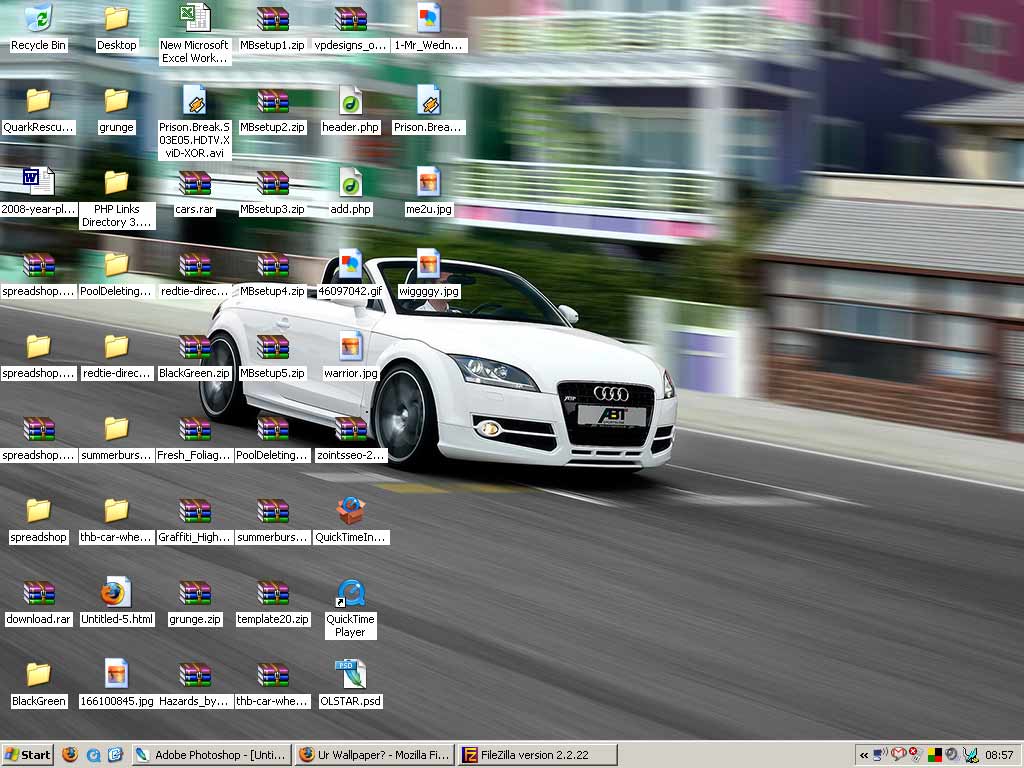This screenshot has height=768, width=1024.
Task: Select the Untitled-5.html Firefox file
Action: coord(116,594)
